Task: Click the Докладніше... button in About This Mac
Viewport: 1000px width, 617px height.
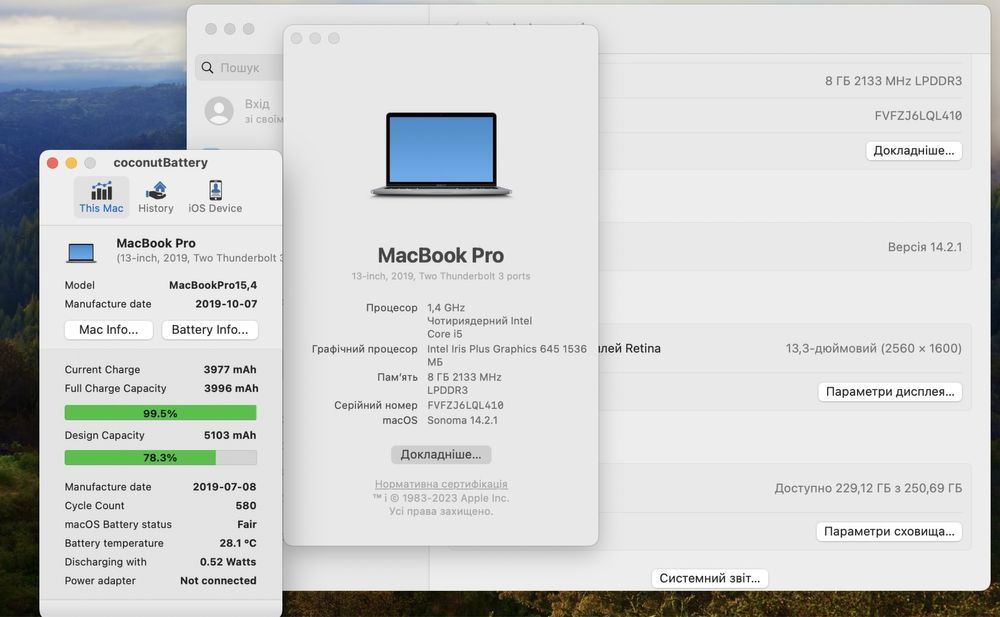Action: (x=441, y=454)
